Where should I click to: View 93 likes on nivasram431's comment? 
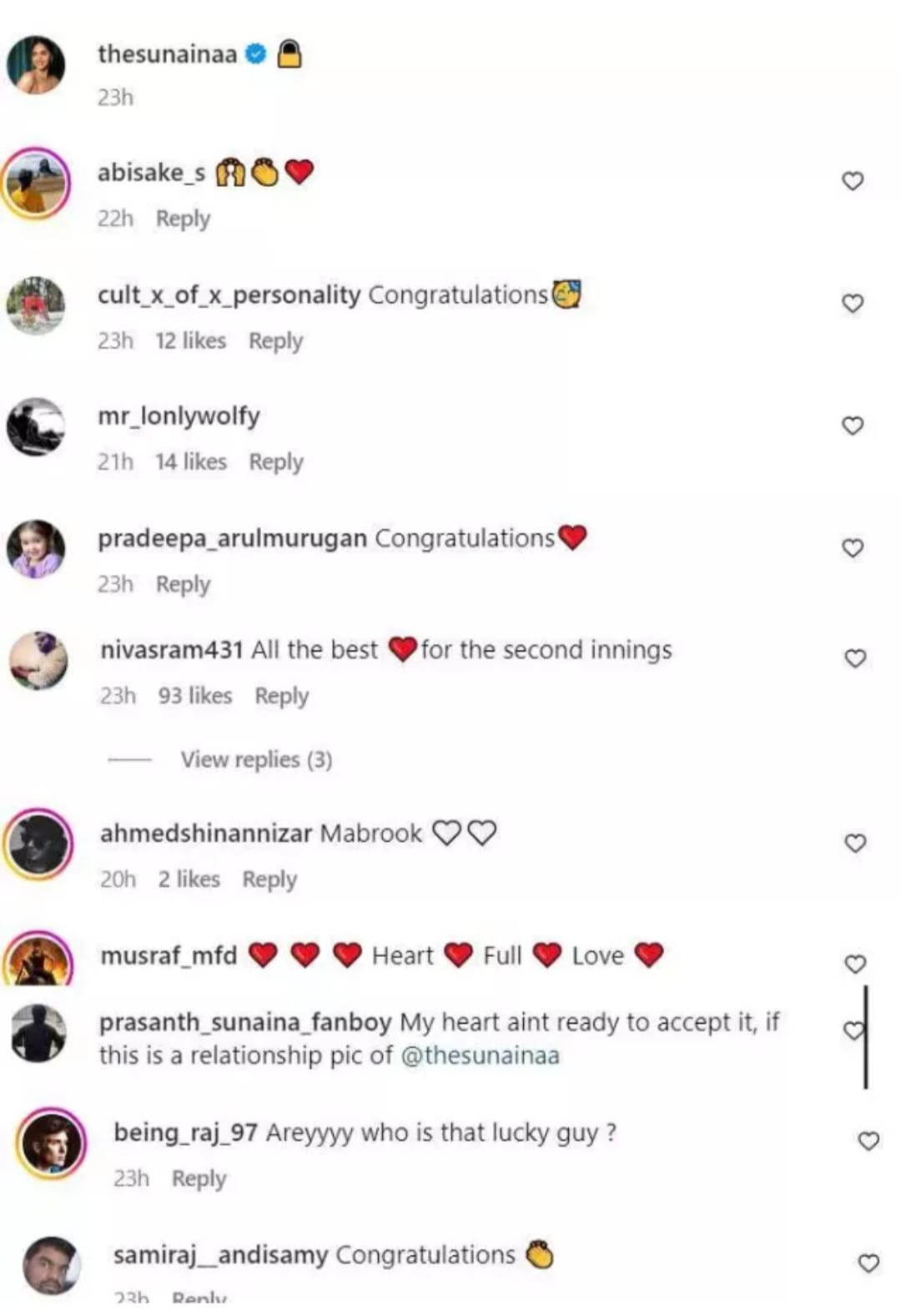tap(195, 695)
